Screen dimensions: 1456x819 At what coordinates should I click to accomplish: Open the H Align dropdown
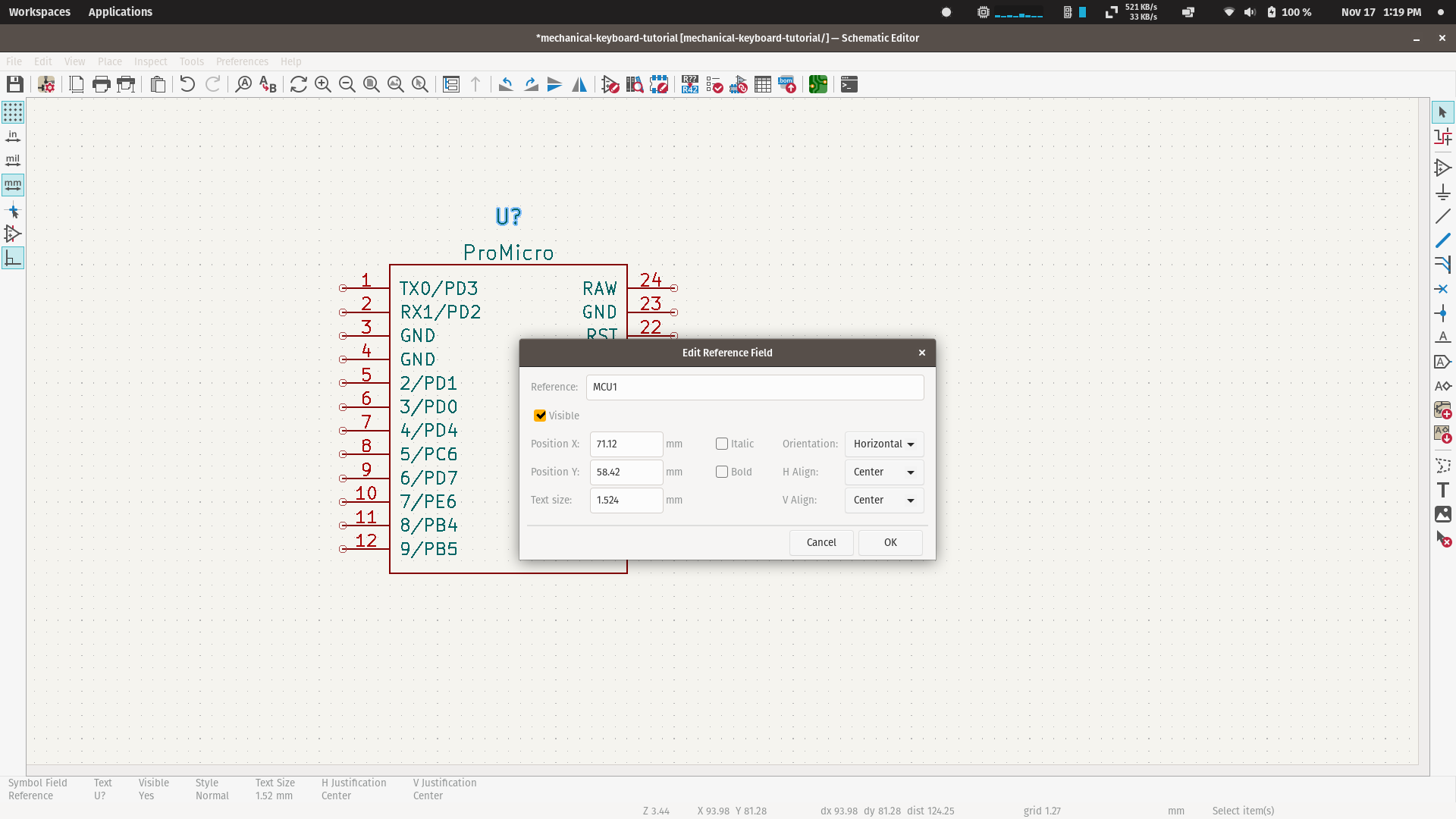click(x=883, y=472)
